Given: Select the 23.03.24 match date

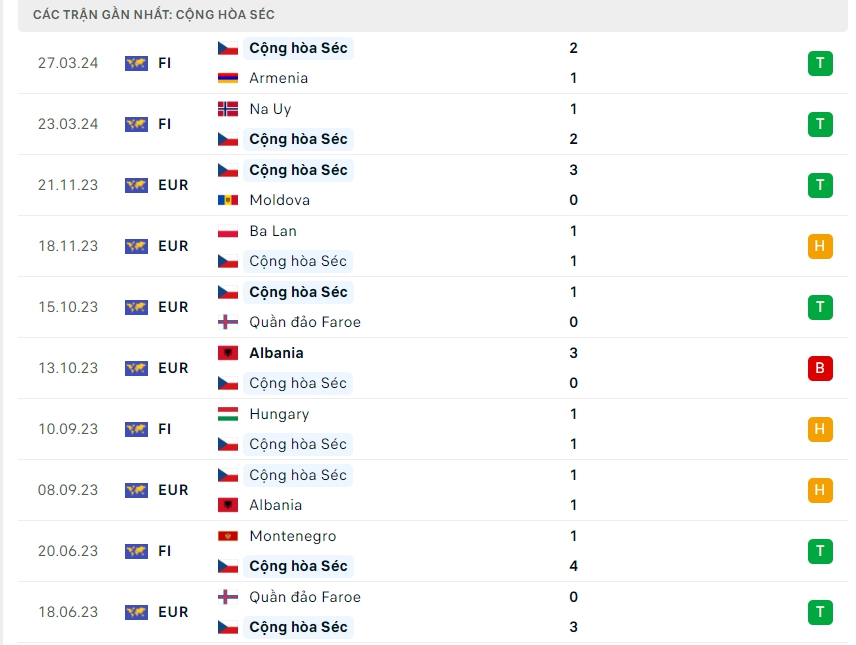Looking at the screenshot, I should [68, 124].
